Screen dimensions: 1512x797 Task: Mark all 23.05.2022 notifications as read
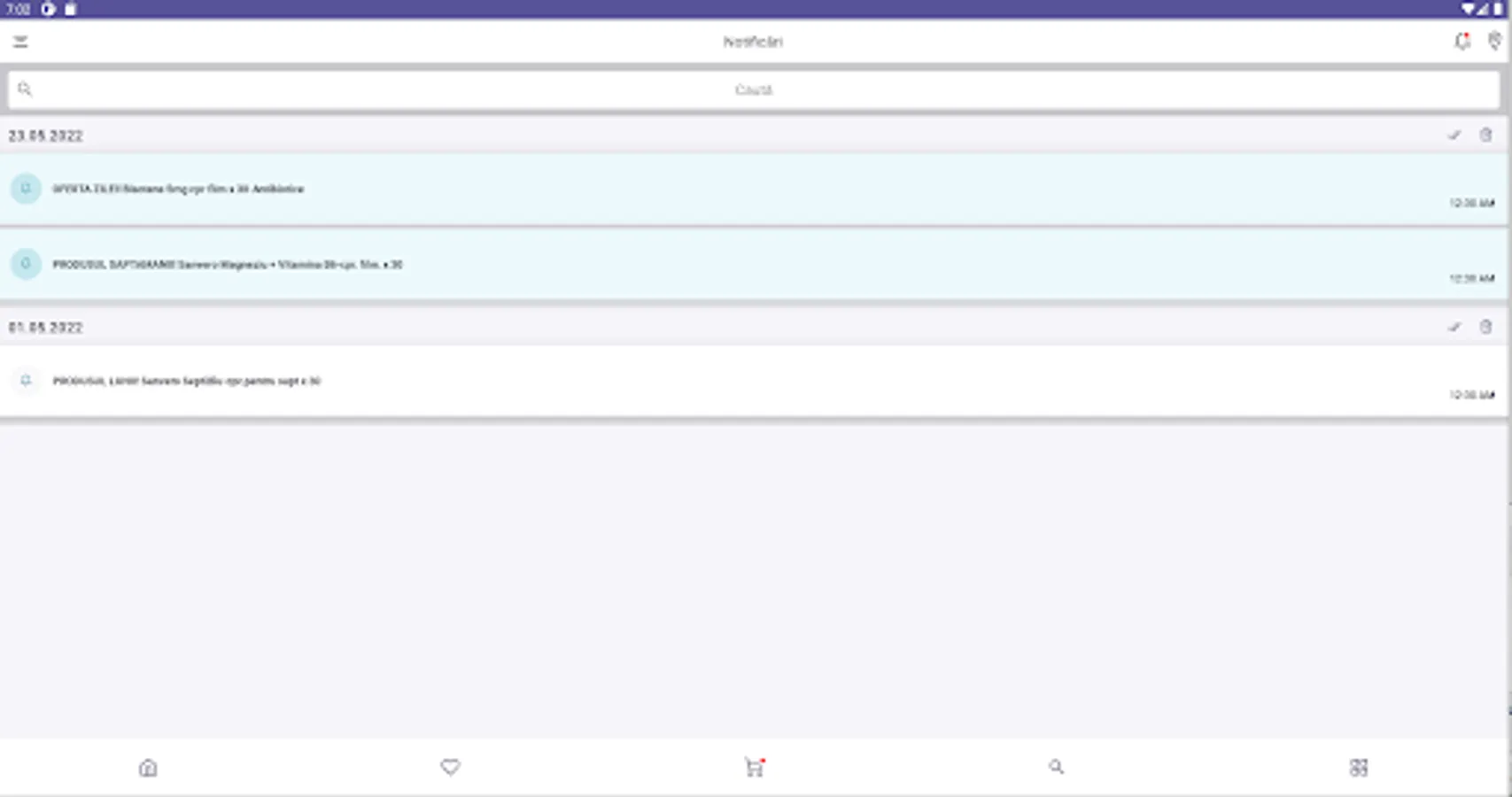pos(1454,135)
